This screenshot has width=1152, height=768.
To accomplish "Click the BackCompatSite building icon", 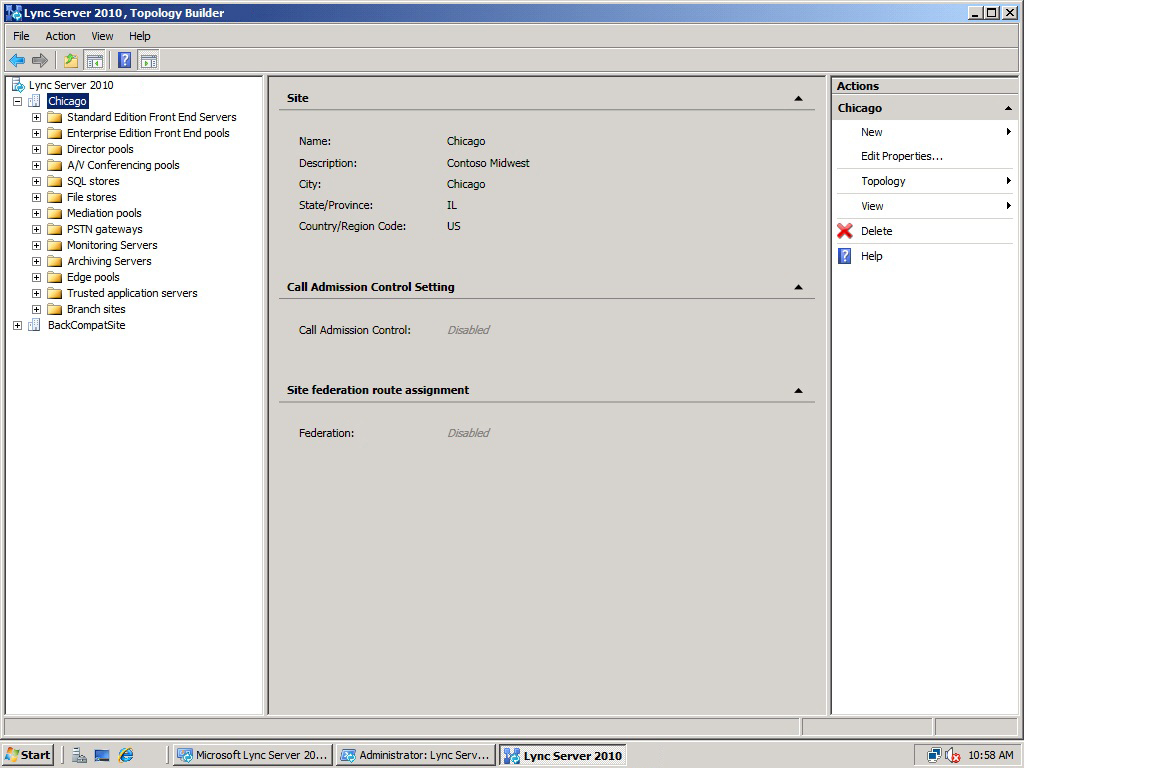I will tap(35, 325).
